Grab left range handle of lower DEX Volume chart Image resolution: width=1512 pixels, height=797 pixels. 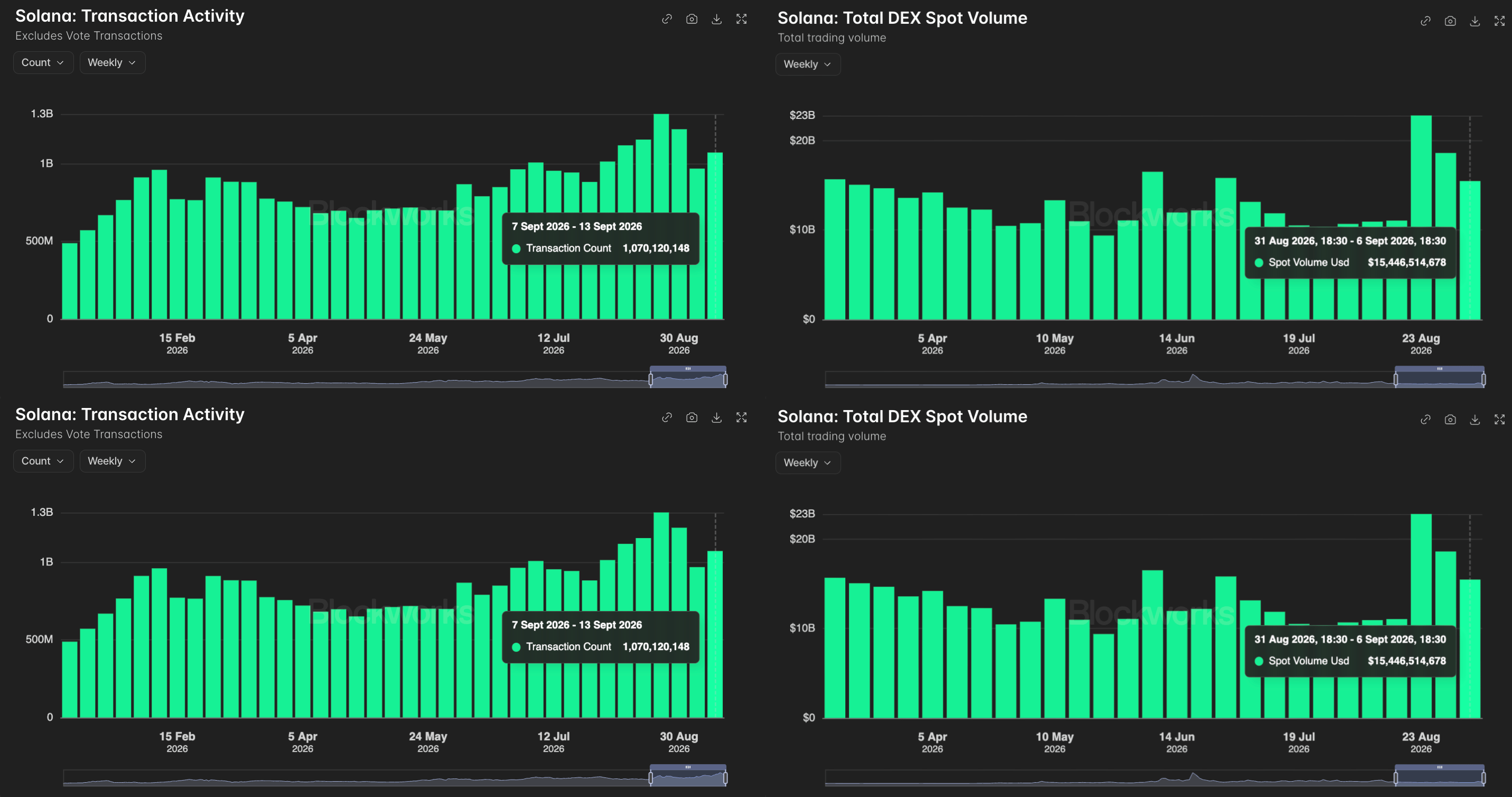(x=1396, y=778)
